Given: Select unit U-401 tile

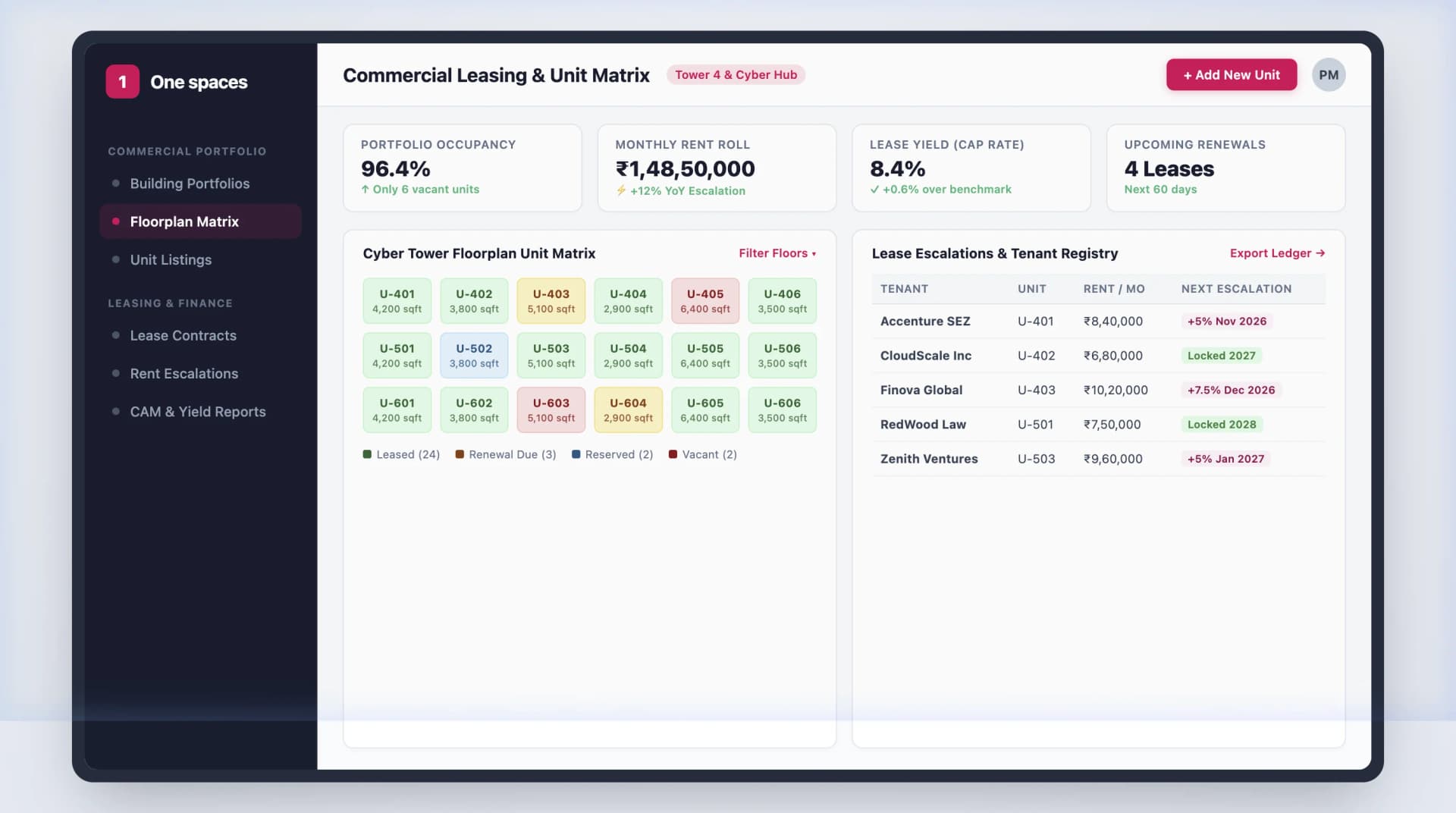Looking at the screenshot, I should tap(397, 301).
